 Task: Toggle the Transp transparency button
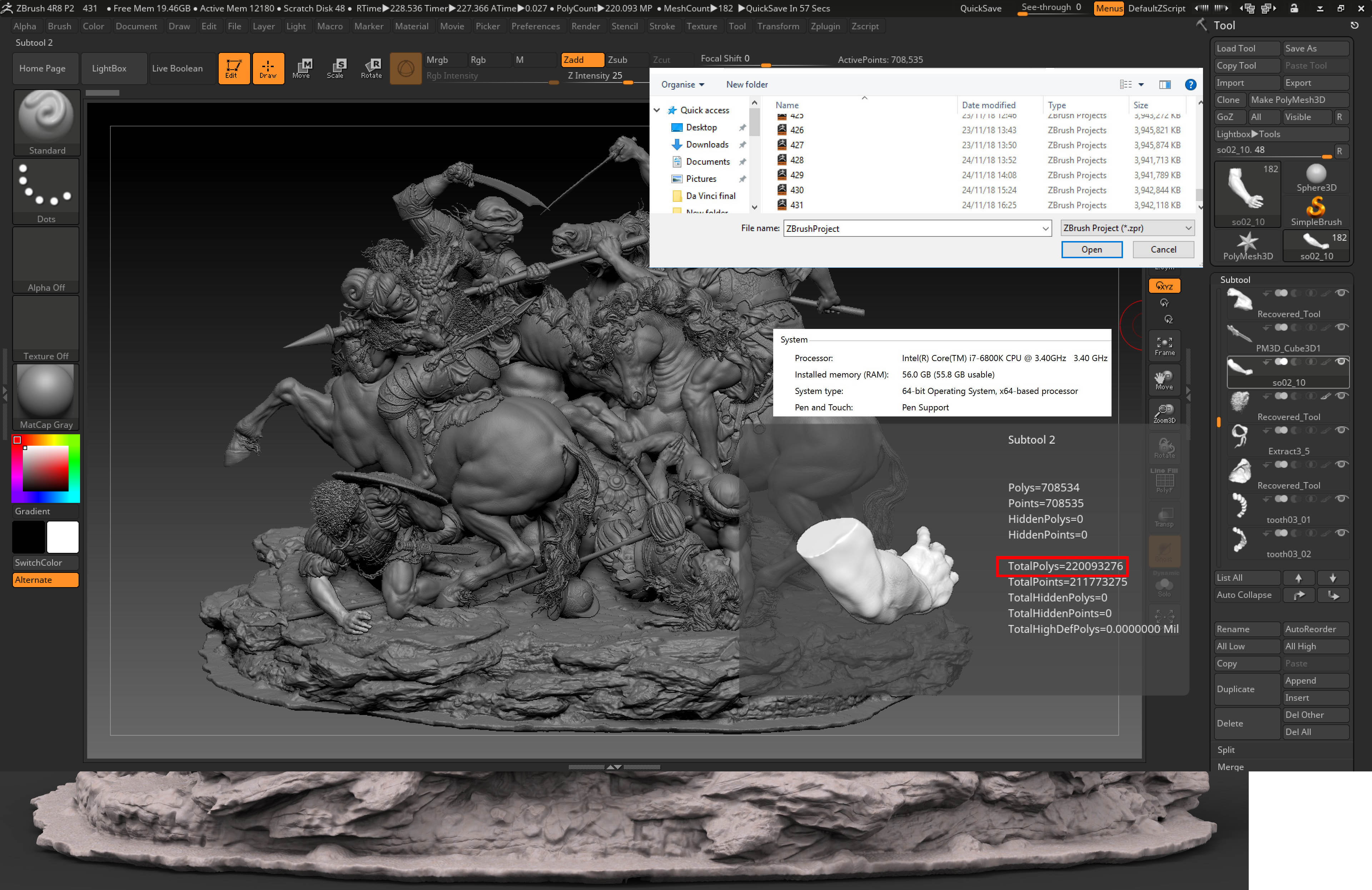pos(1164,516)
